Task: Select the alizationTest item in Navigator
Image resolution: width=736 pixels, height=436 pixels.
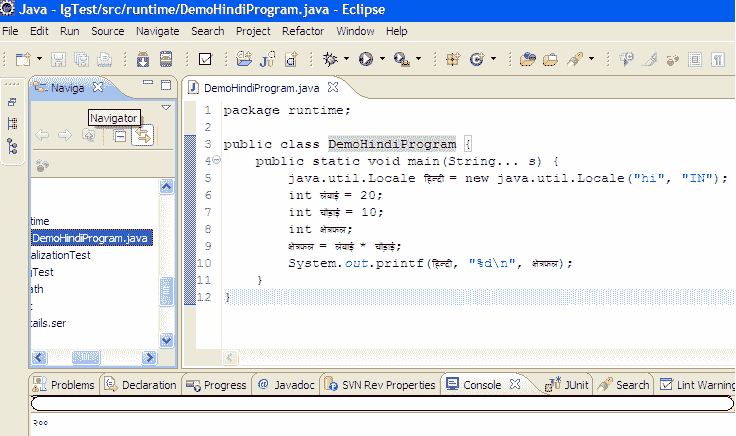Action: [x=61, y=255]
